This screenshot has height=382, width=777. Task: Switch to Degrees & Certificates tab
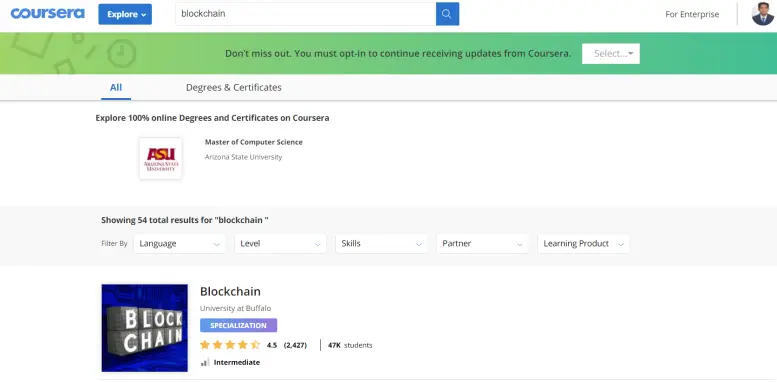click(233, 88)
